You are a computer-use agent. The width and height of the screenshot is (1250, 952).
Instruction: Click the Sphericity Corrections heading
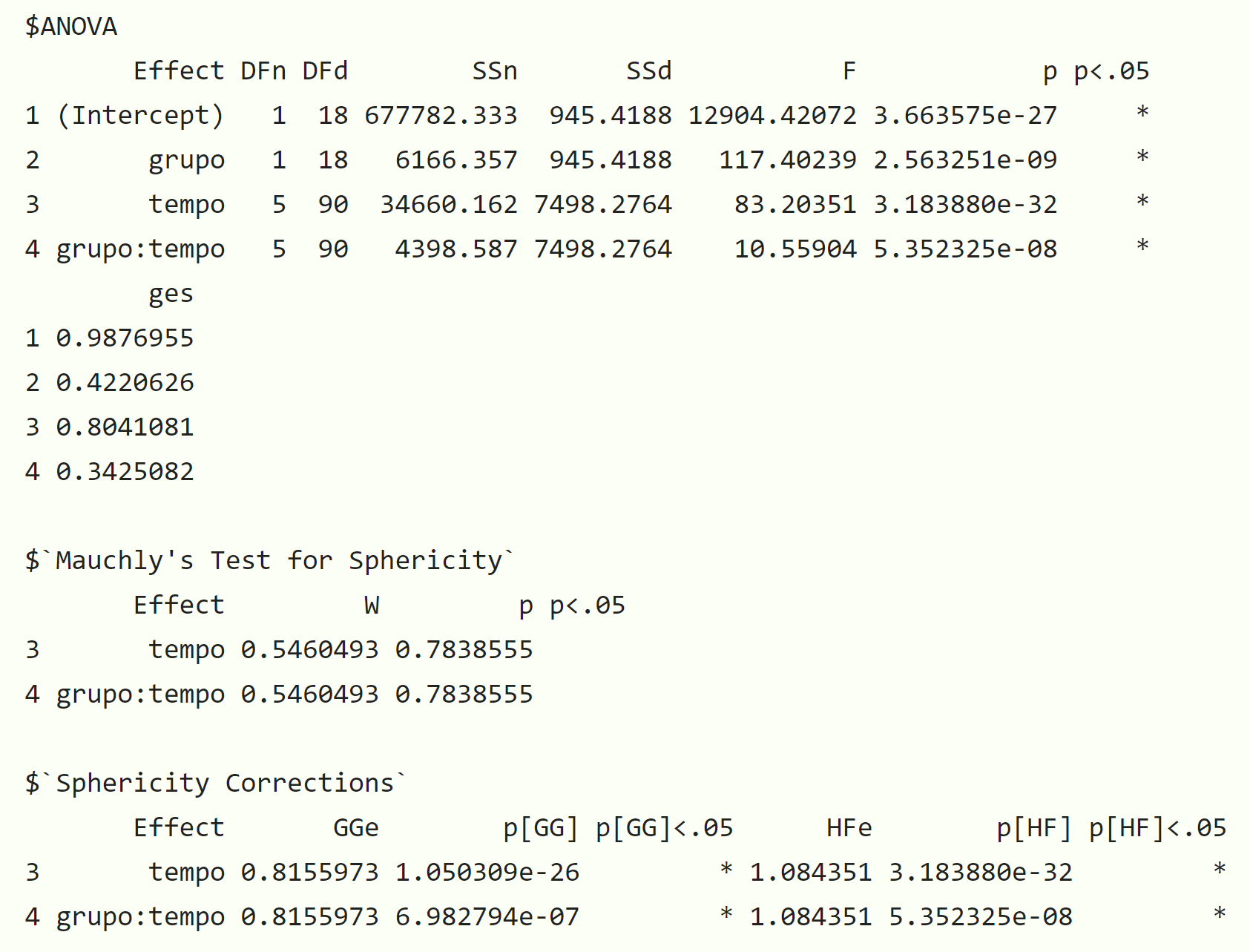tap(216, 783)
